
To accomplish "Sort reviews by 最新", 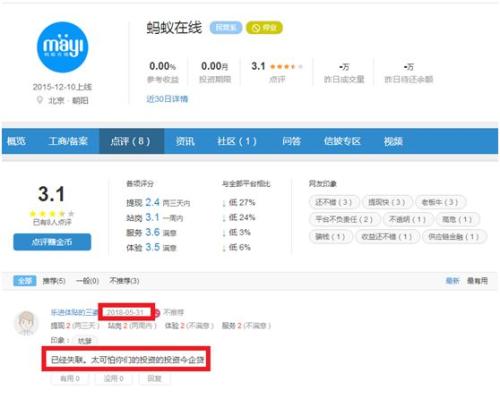I will tap(452, 281).
